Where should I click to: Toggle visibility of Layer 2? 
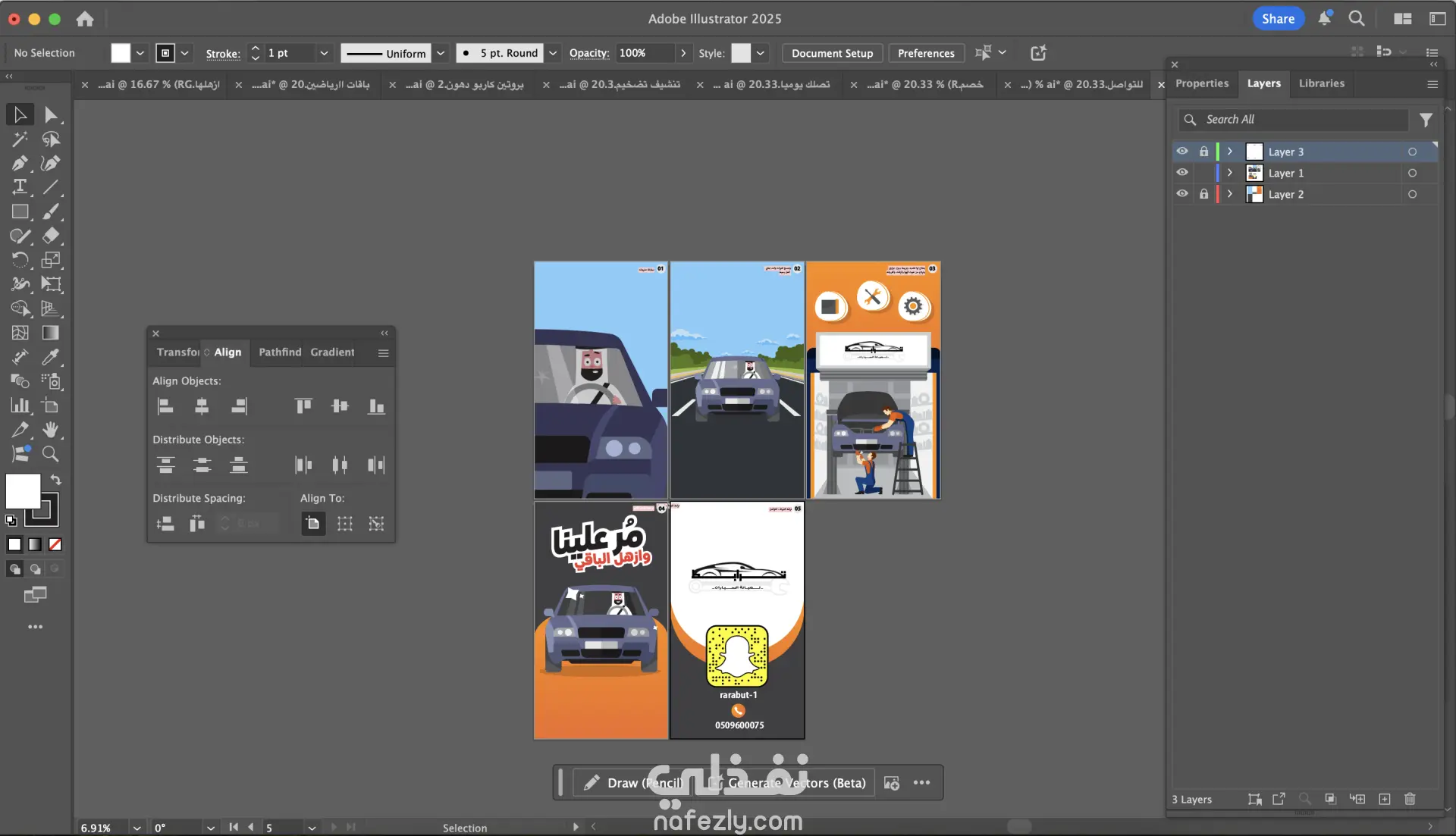1182,194
